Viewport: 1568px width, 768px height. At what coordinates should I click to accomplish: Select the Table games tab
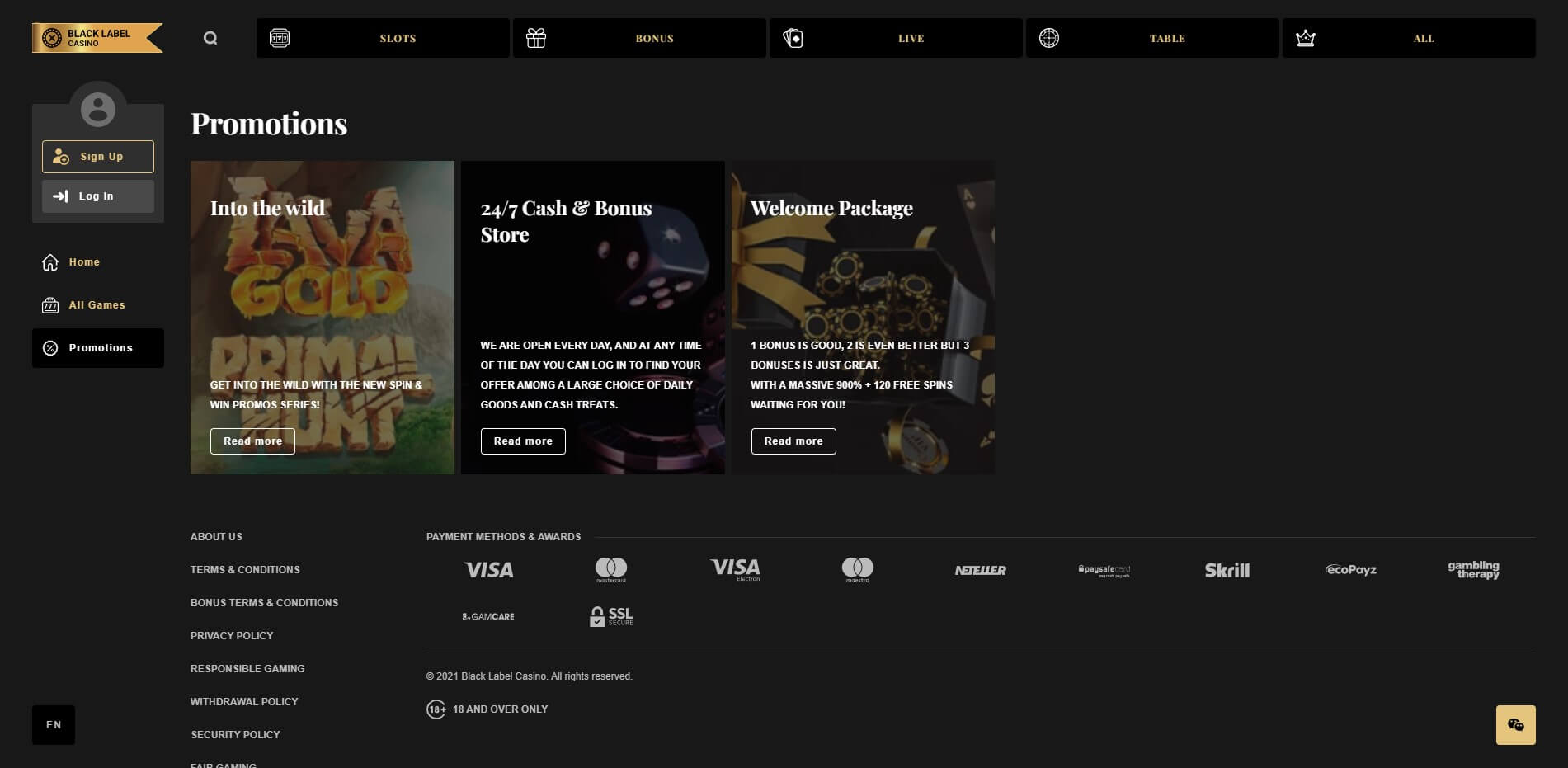(1152, 38)
